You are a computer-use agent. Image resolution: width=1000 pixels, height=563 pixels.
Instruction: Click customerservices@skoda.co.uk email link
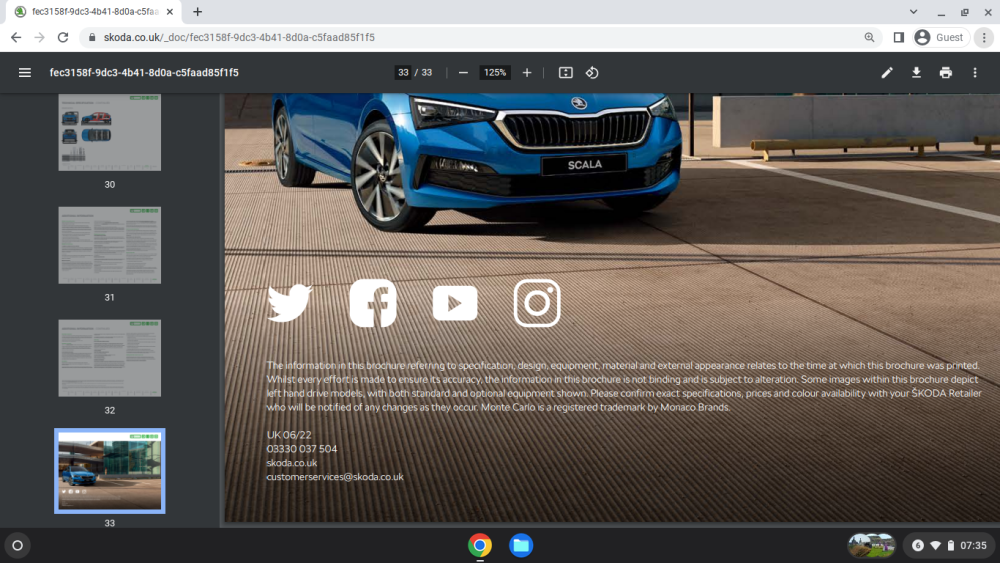[335, 477]
